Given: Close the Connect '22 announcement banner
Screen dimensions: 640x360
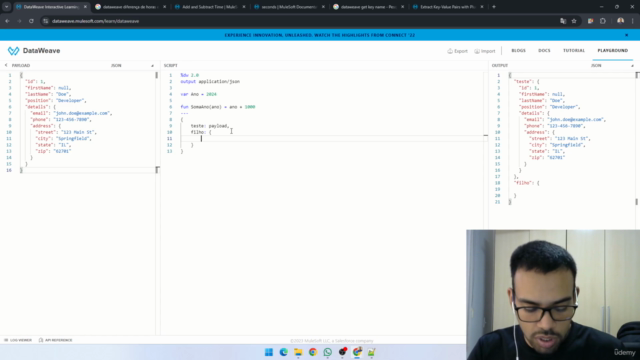Looking at the screenshot, I should pos(627,35).
